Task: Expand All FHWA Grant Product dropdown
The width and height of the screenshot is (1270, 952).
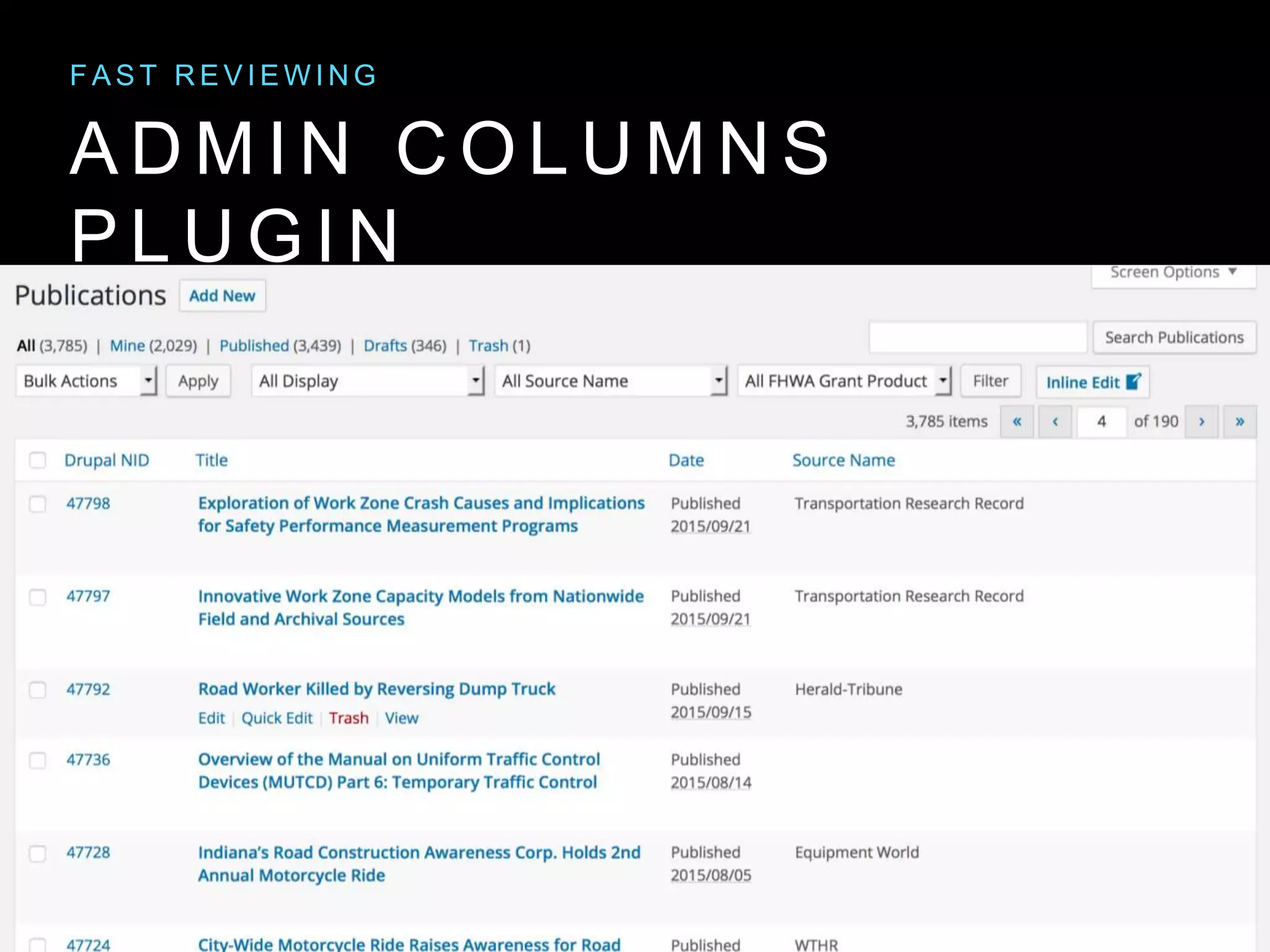Action: 844,381
